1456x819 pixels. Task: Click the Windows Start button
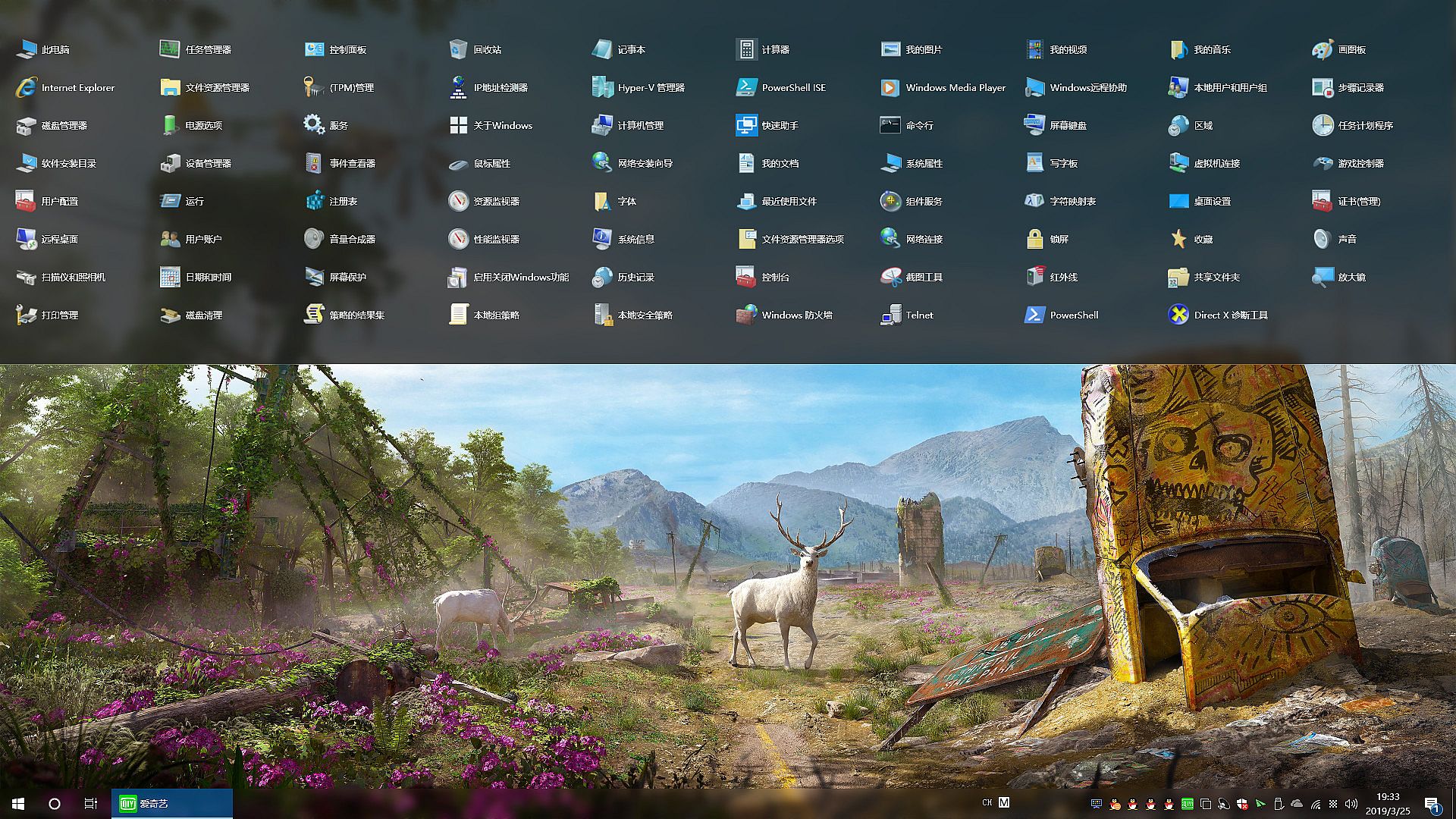pos(18,803)
